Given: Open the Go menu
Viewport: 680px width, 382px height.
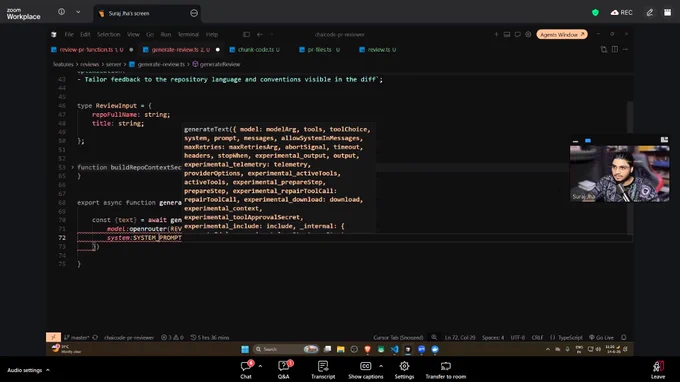Looking at the screenshot, I should pyautogui.click(x=150, y=34).
